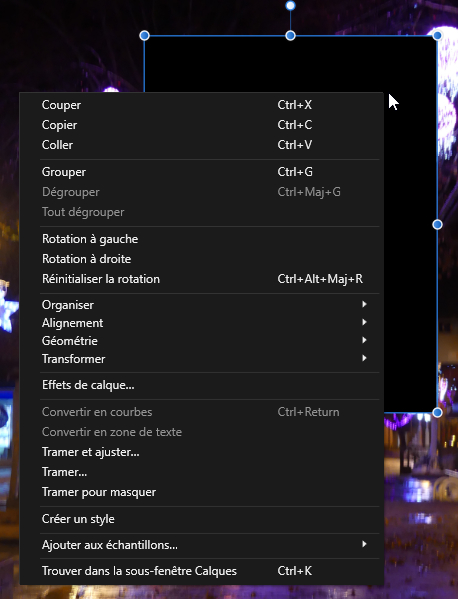This screenshot has width=458, height=599.
Task: Click the top-left corner selection handle
Action: 144,36
